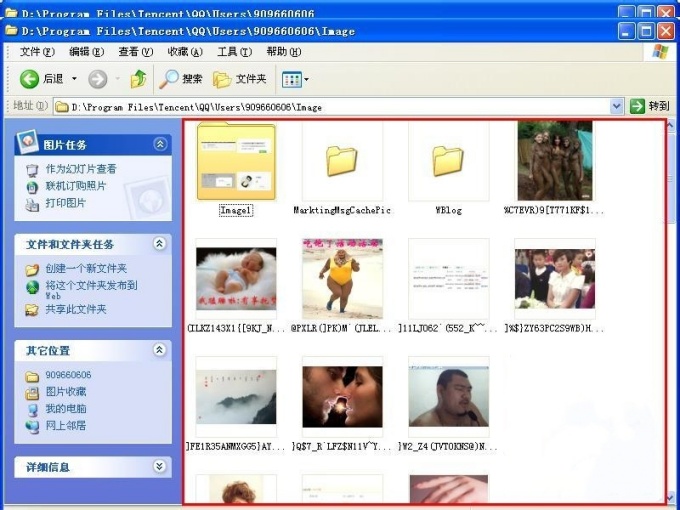Screen dimensions: 680x510
Task: Click the pictures icon beside 图片收藏
Action: pos(32,393)
